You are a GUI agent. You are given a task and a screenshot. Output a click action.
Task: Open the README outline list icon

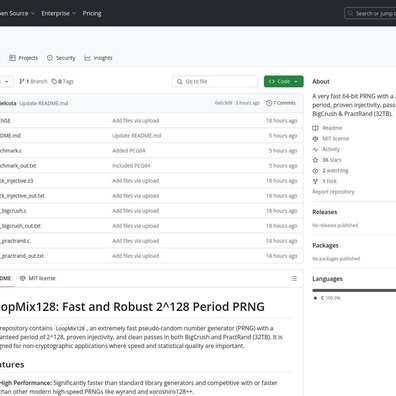coord(294,278)
